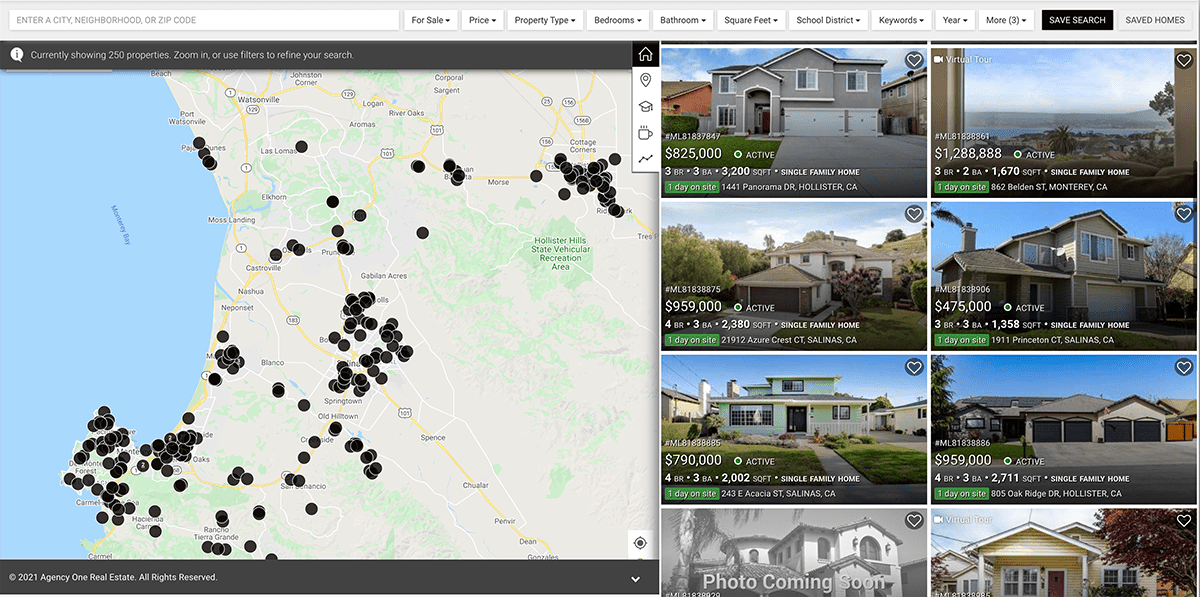Open the Photo Coming Soon listing card
Screen dimensions: 1200x597
[793, 552]
